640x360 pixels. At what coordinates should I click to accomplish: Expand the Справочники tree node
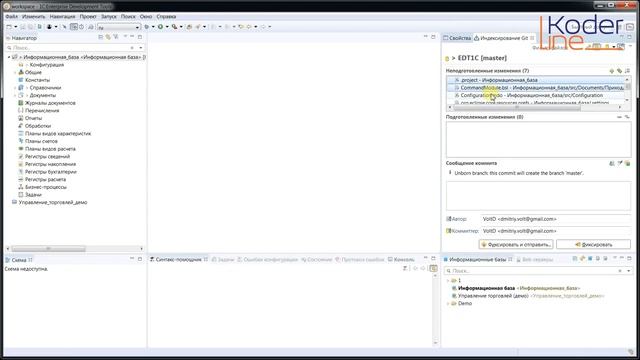point(15,88)
